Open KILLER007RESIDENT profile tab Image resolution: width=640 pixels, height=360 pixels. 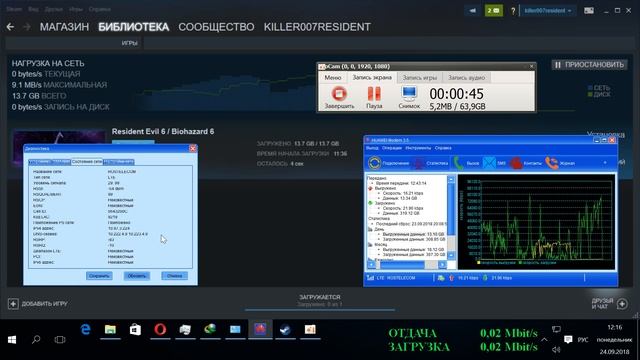pyautogui.click(x=317, y=27)
